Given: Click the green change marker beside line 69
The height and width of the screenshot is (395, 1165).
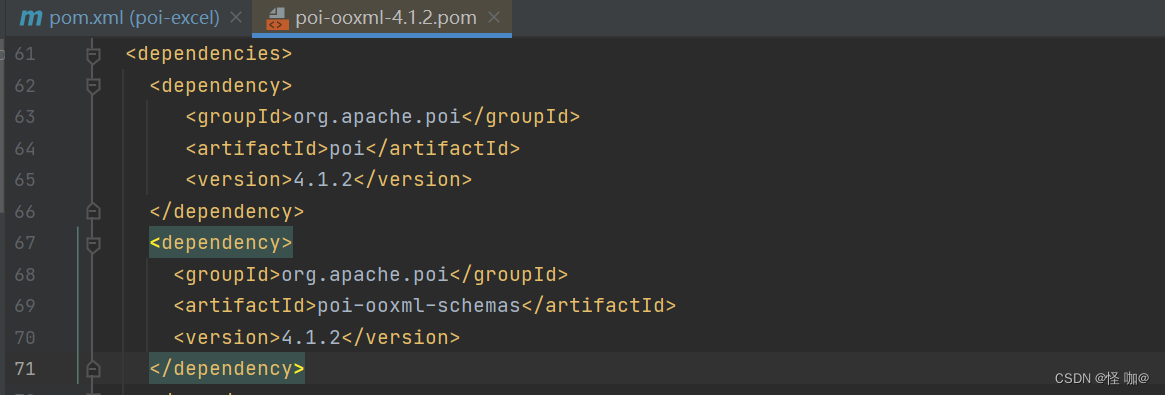Looking at the screenshot, I should pyautogui.click(x=77, y=306).
